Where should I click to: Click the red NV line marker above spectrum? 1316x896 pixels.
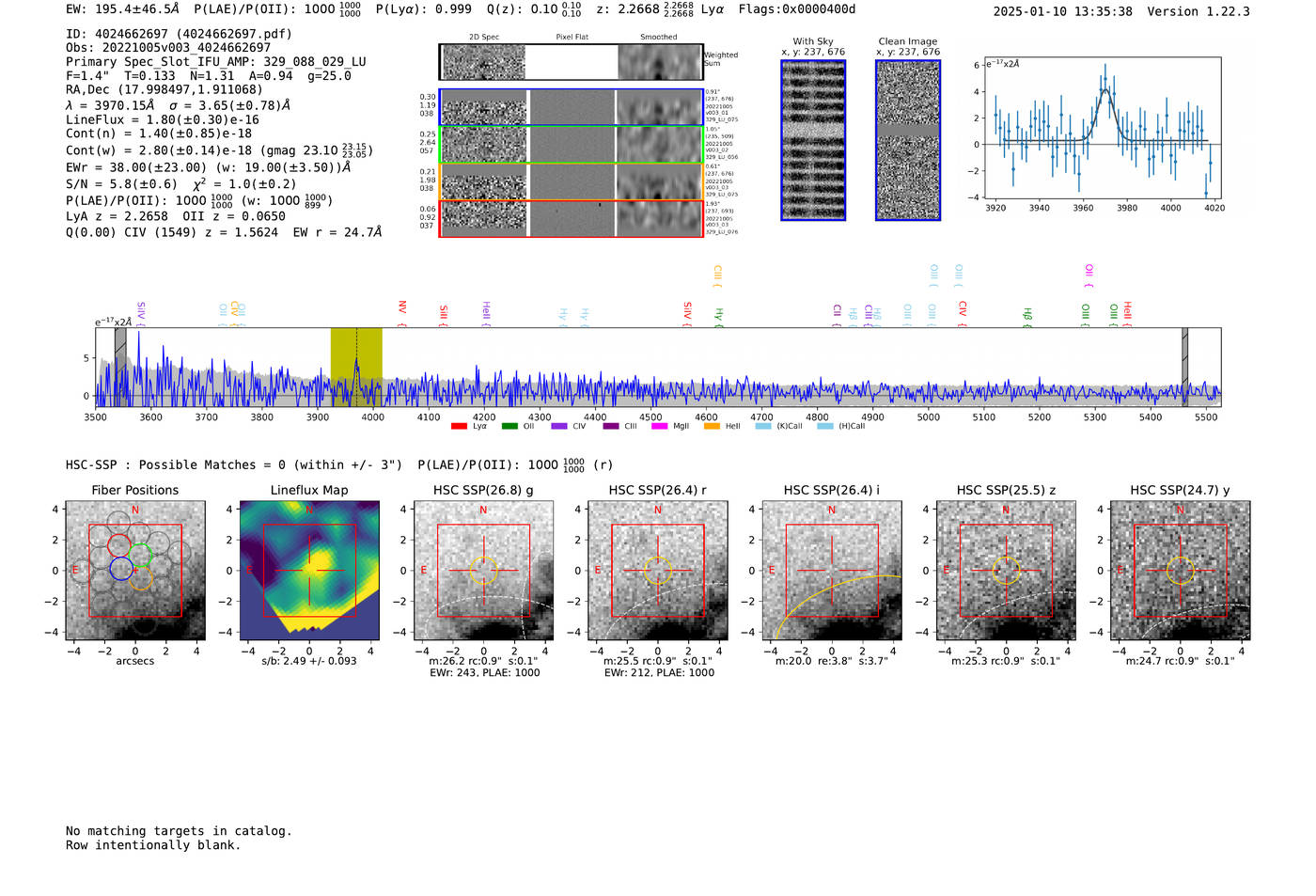tap(402, 312)
